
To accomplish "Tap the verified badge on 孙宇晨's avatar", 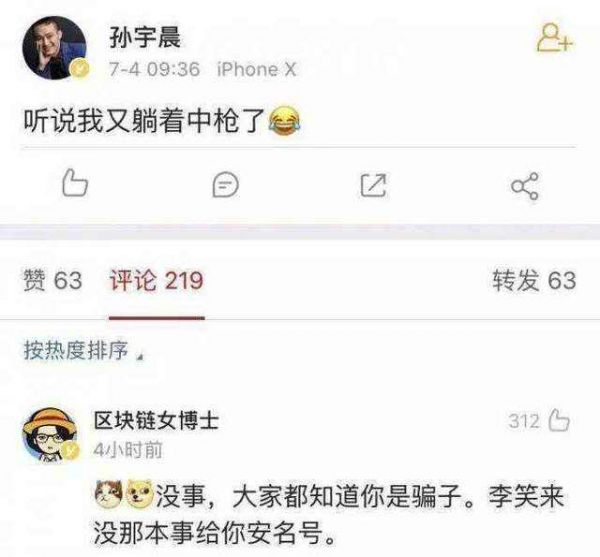I will 80,70.
